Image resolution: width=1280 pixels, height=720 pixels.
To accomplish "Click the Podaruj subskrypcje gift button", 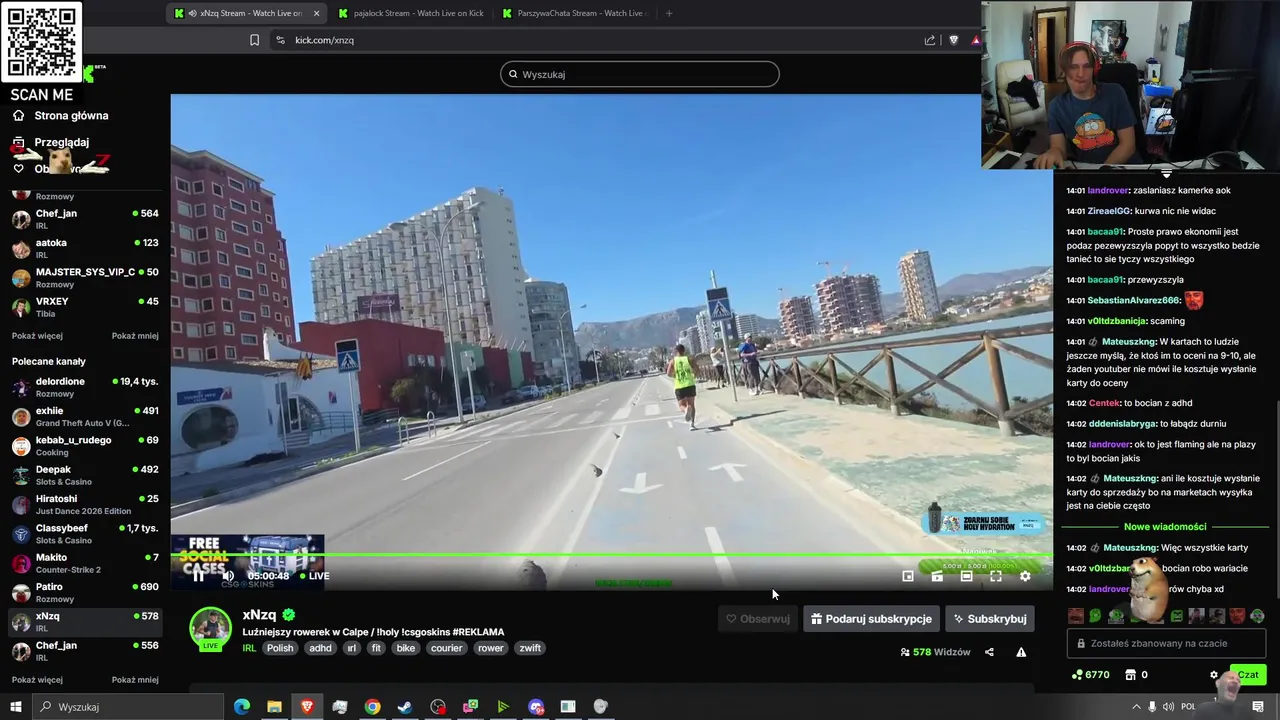I will pos(871,619).
